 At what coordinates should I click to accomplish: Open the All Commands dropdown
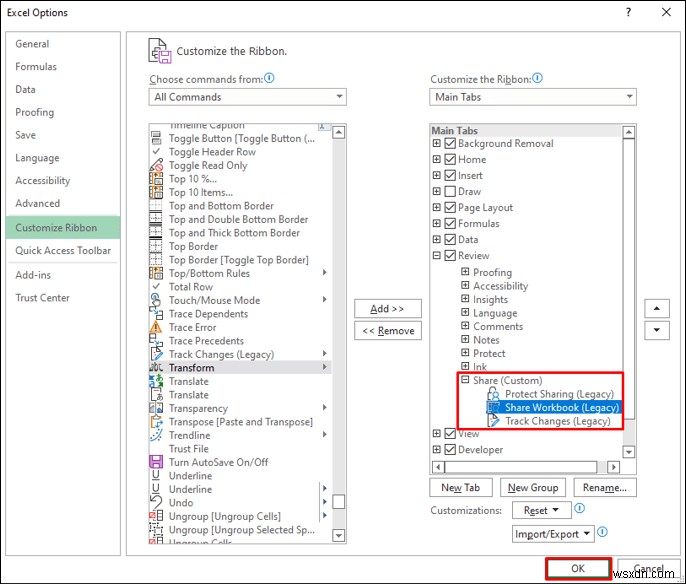248,97
